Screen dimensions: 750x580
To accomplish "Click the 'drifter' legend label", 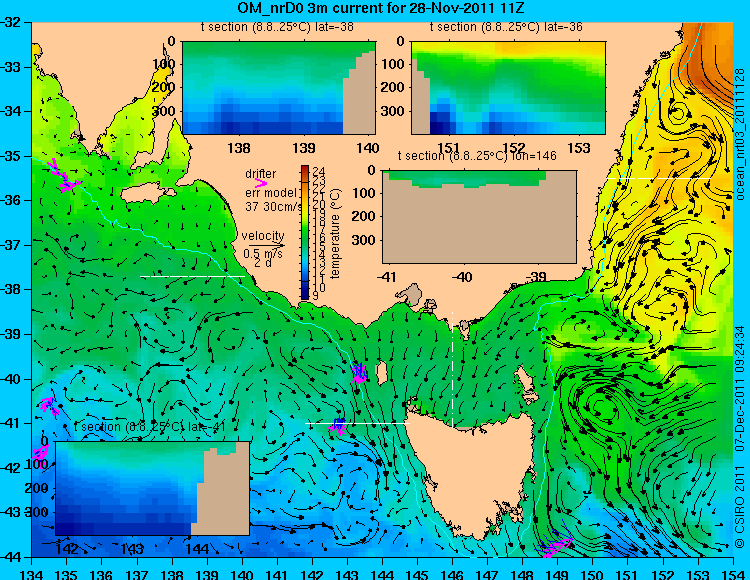I will tap(260, 174).
